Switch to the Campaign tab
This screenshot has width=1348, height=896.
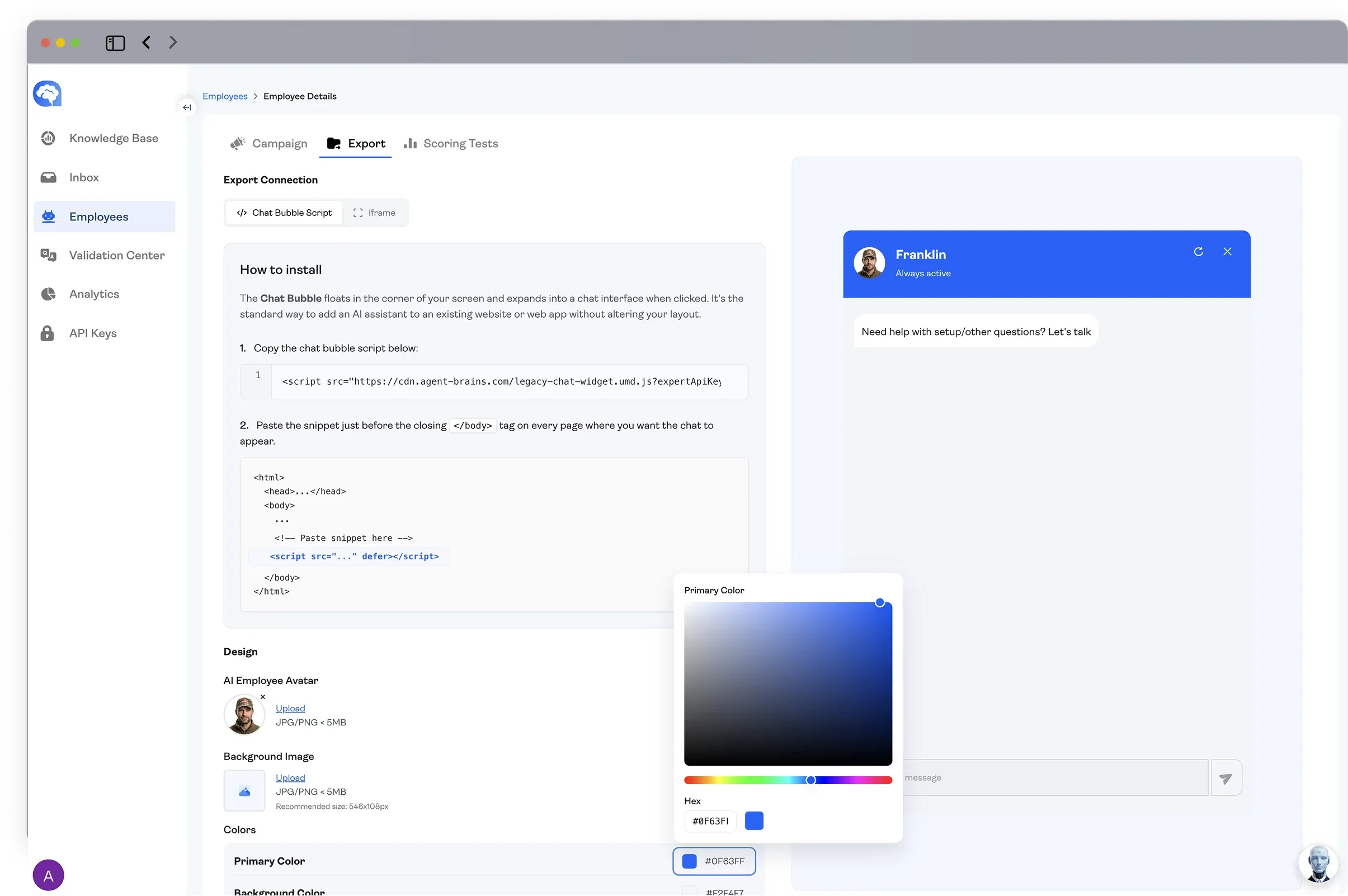click(268, 143)
